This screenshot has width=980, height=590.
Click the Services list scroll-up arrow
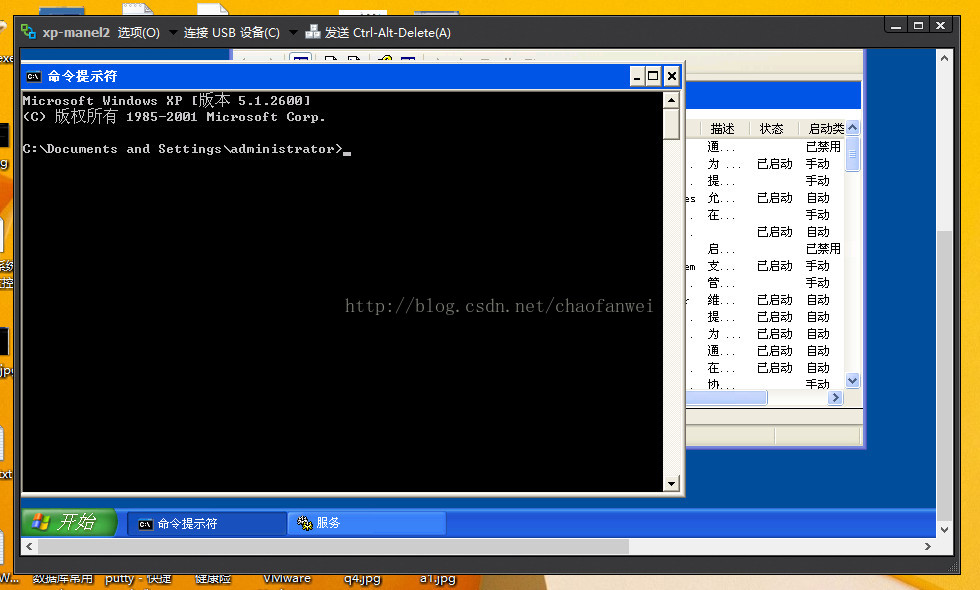pos(852,128)
